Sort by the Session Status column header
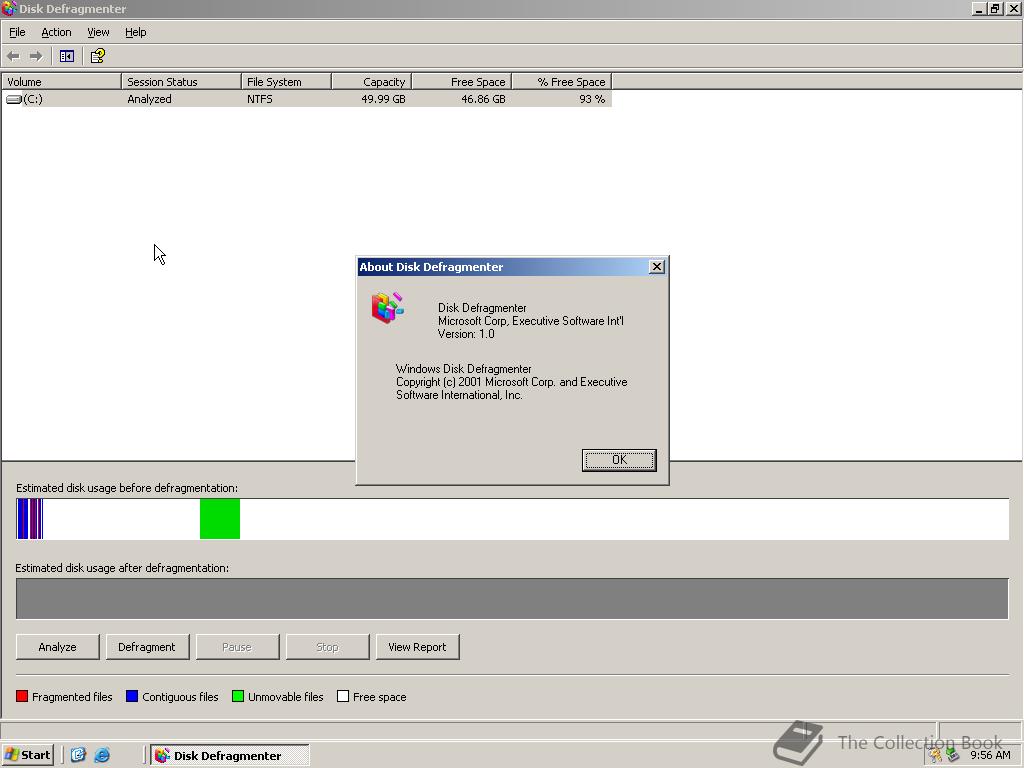 (x=182, y=82)
